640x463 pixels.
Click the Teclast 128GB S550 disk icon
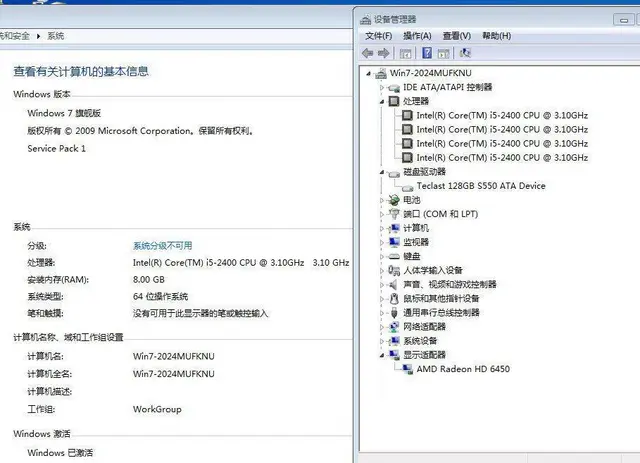(407, 187)
